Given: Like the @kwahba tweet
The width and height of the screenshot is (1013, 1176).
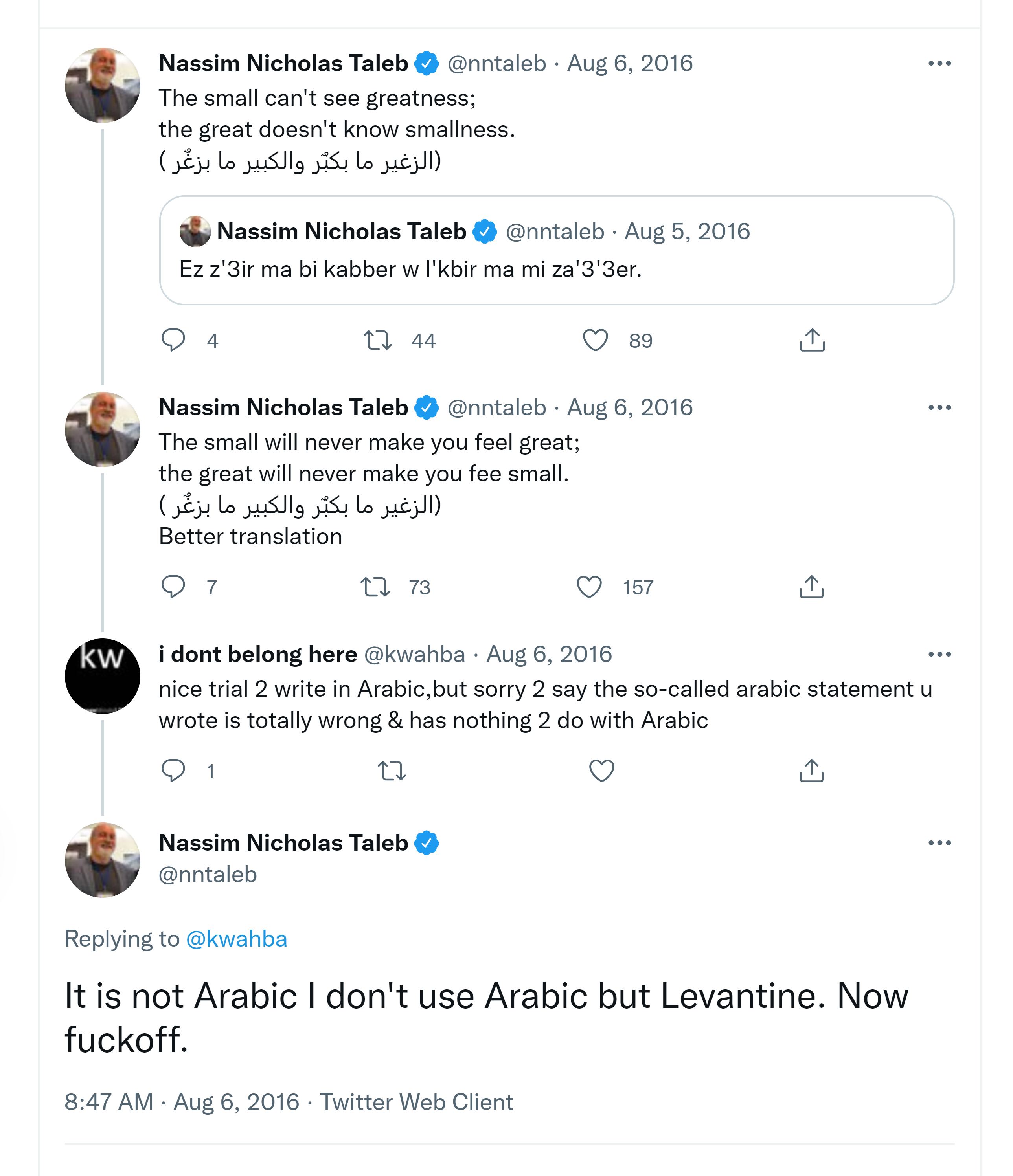Looking at the screenshot, I should [x=601, y=771].
